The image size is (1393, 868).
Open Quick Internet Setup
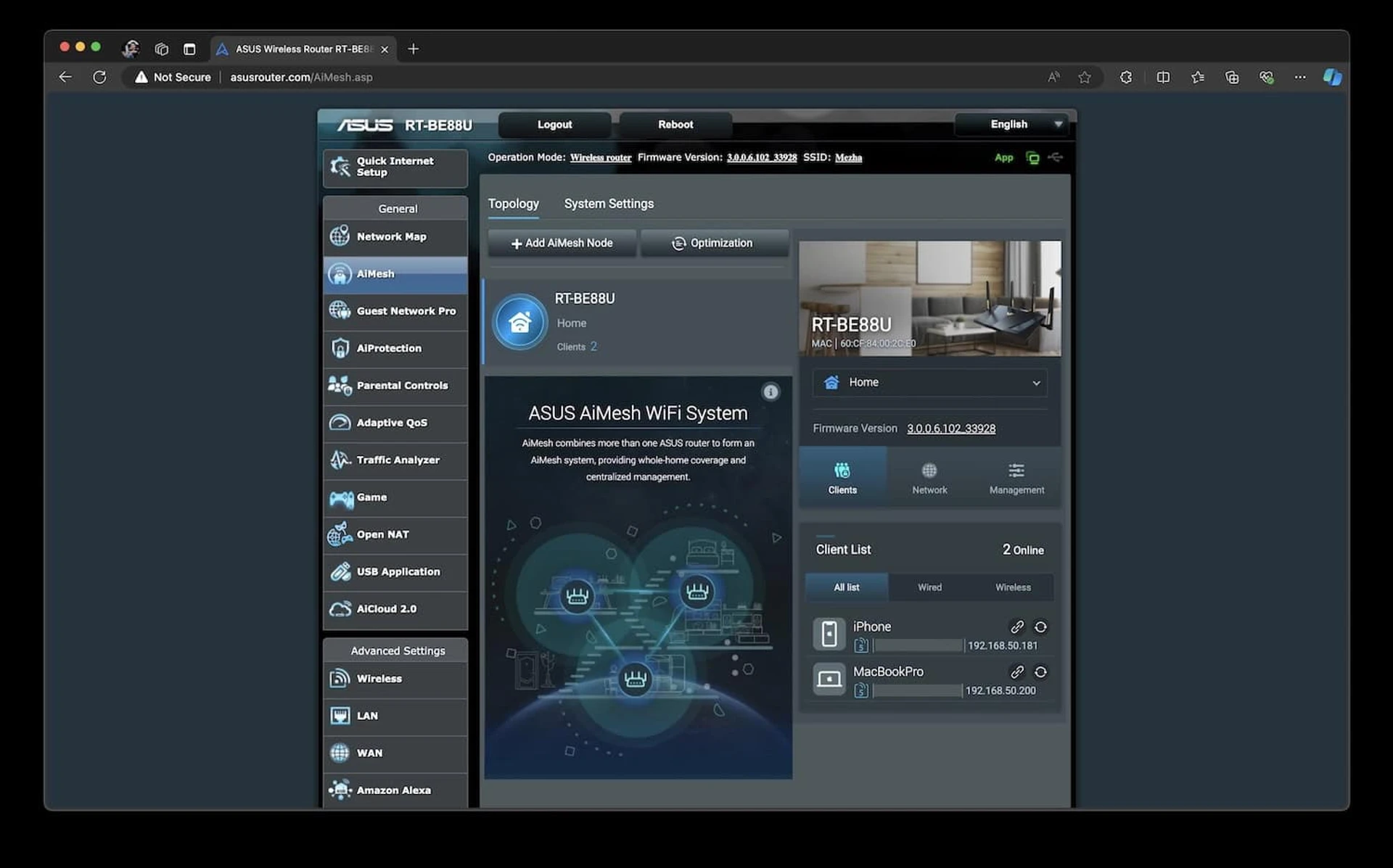click(395, 168)
